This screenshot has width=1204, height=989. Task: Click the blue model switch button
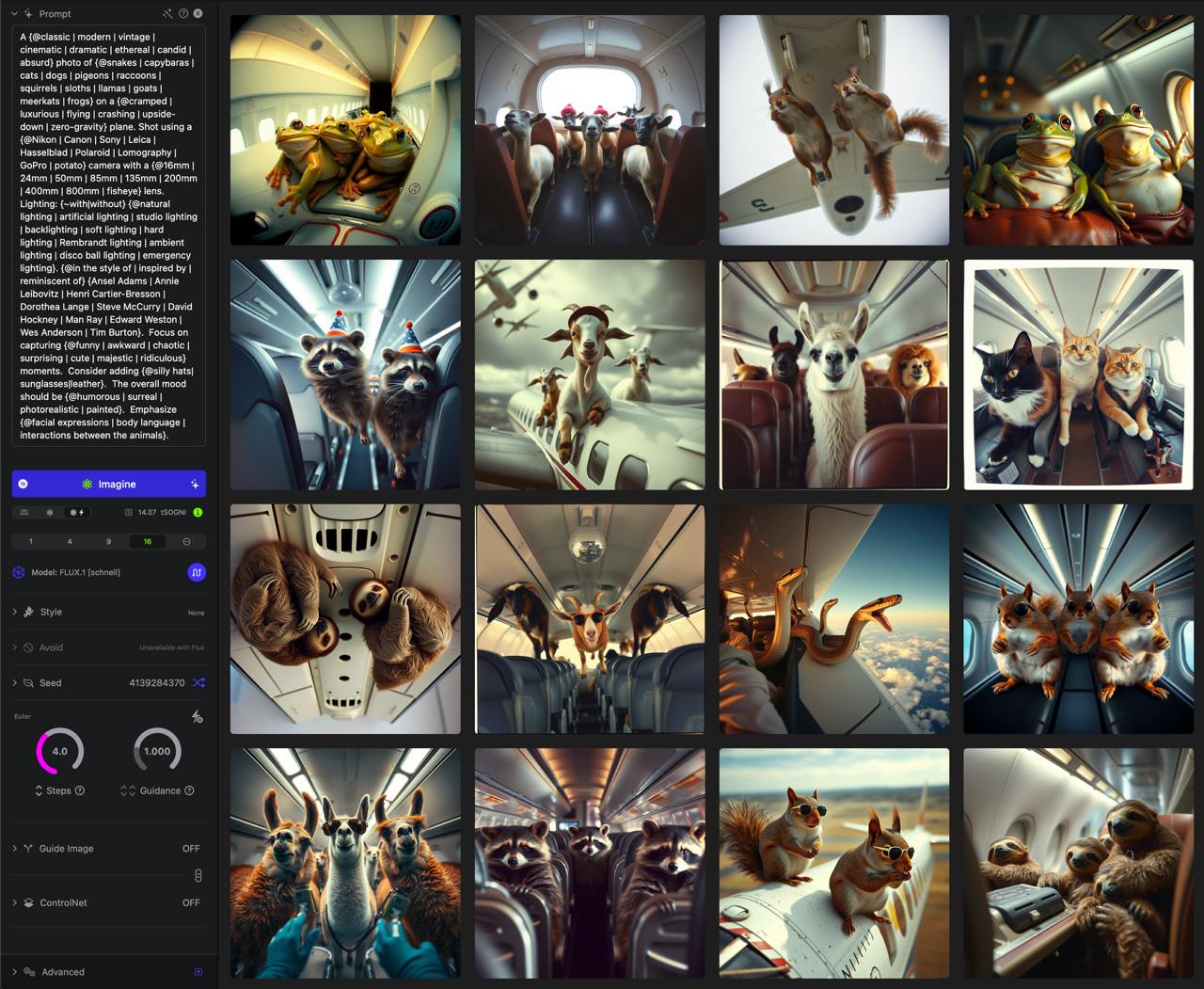pos(197,572)
